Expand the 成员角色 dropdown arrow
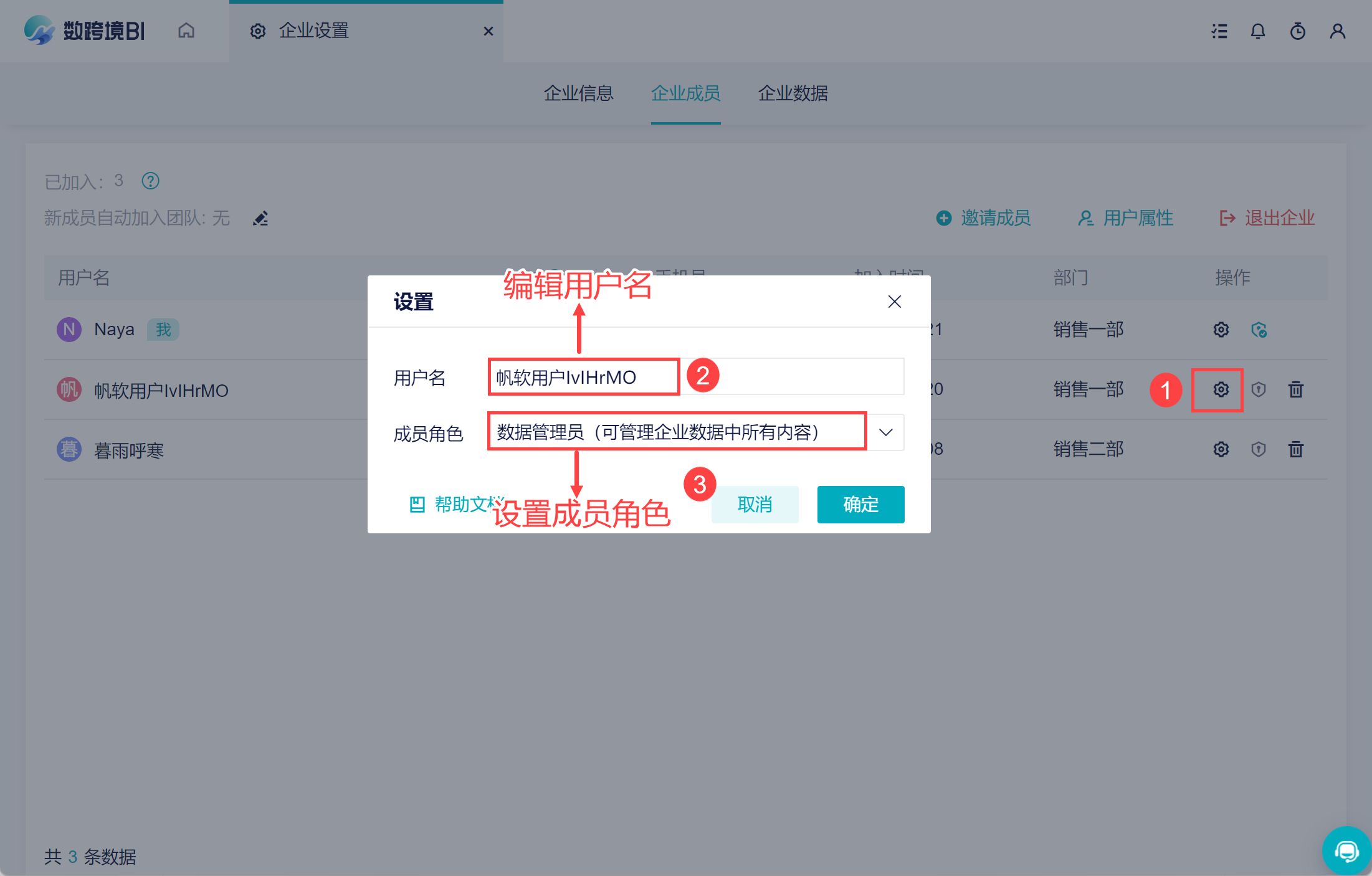1372x876 pixels. (885, 432)
